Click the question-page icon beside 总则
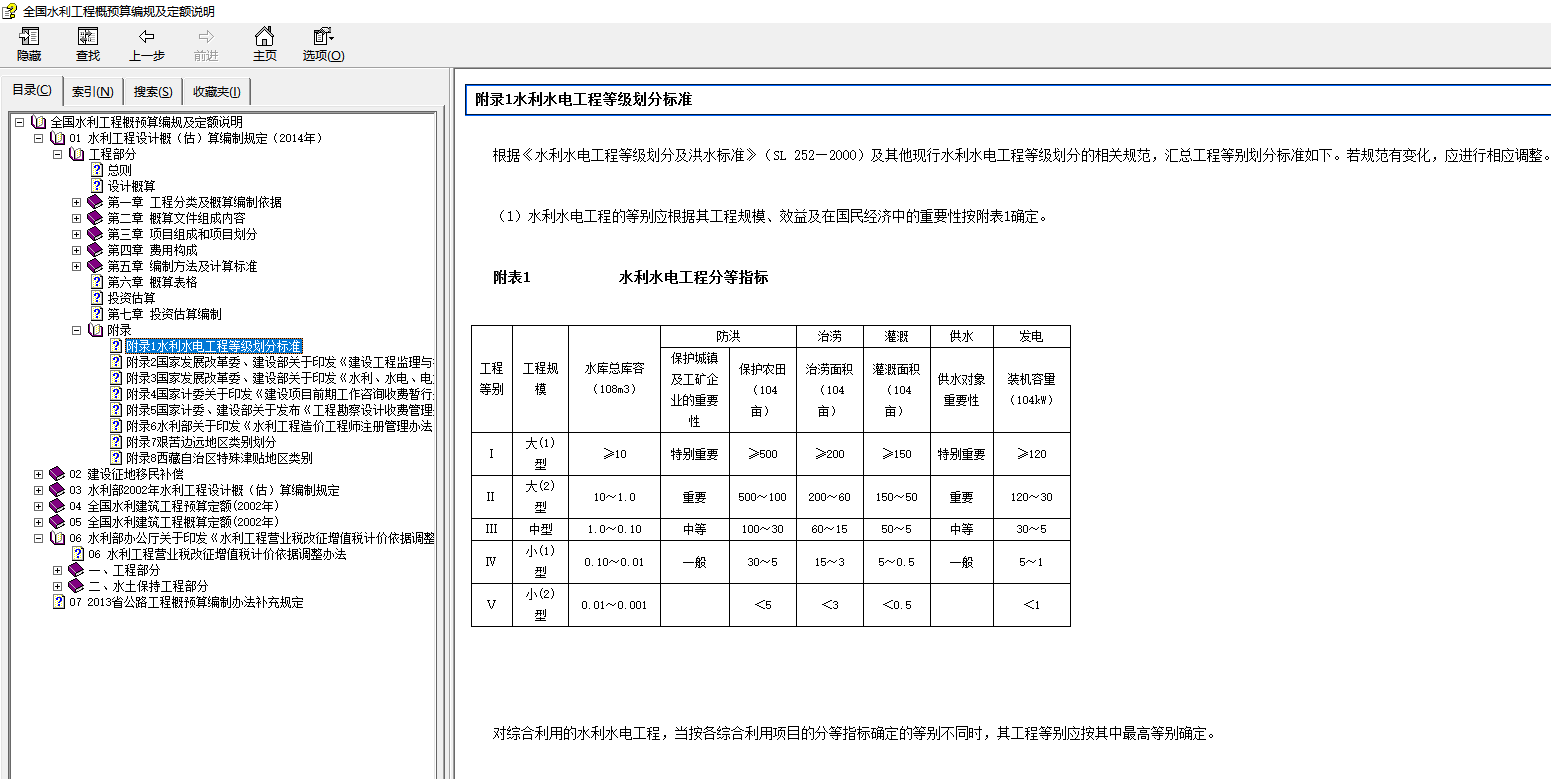 97,170
